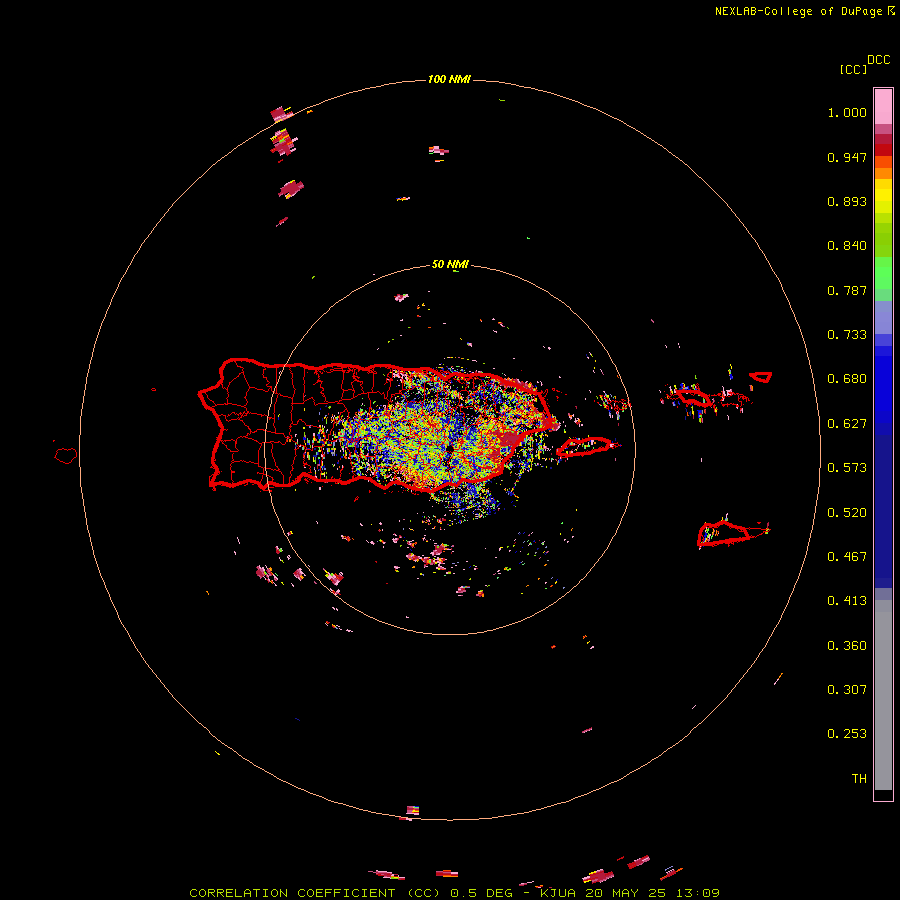
Task: Click the DCC product label above color bar
Action: (878, 60)
